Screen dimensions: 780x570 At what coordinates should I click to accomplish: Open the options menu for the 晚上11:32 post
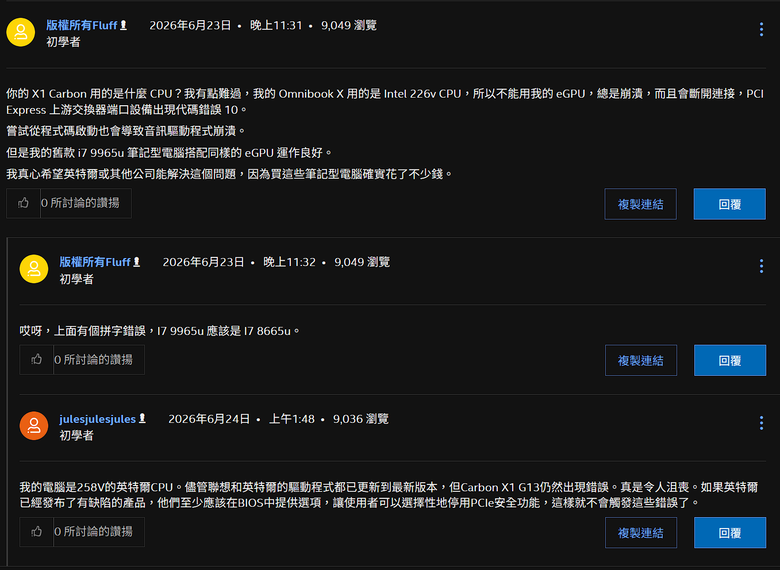coord(761,266)
